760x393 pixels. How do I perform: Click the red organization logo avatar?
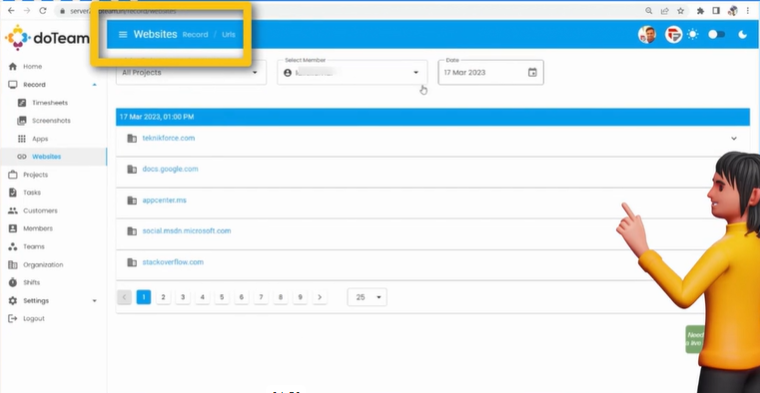coord(673,34)
